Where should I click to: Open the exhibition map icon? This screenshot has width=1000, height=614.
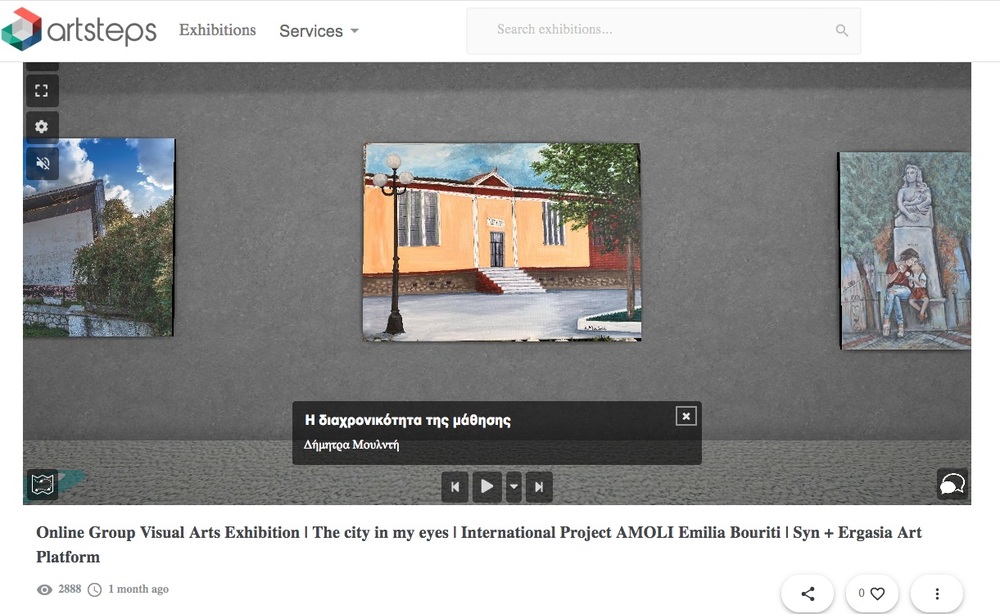coord(42,484)
